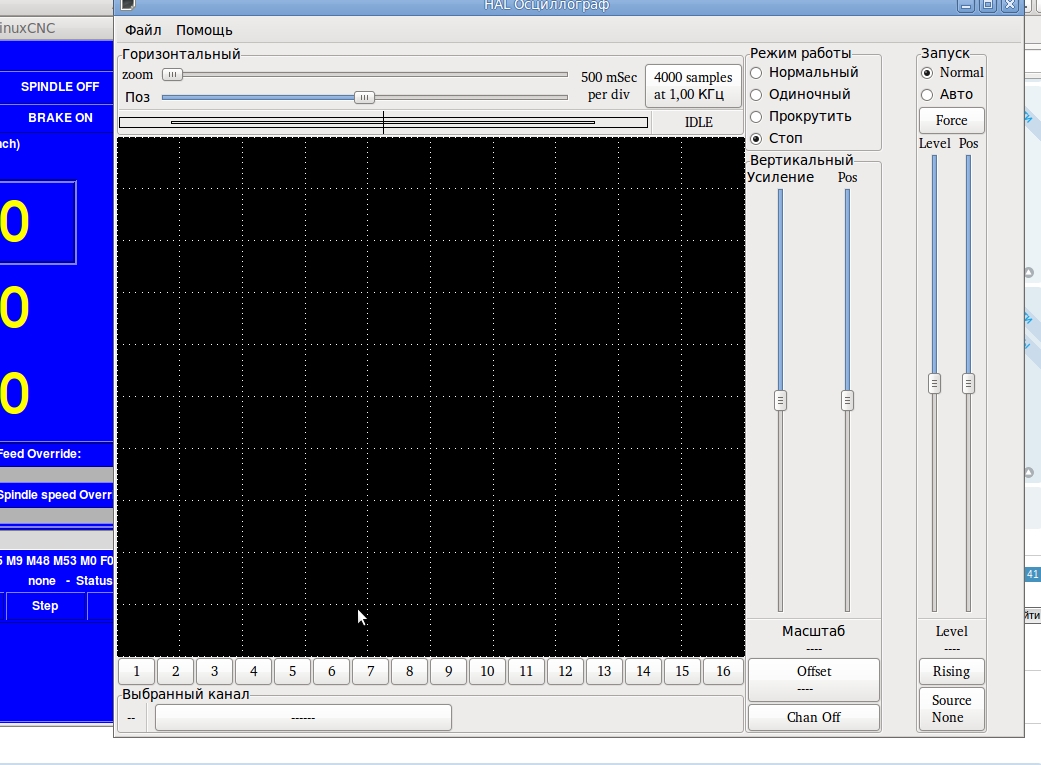Click the IDLE status label

tap(698, 122)
